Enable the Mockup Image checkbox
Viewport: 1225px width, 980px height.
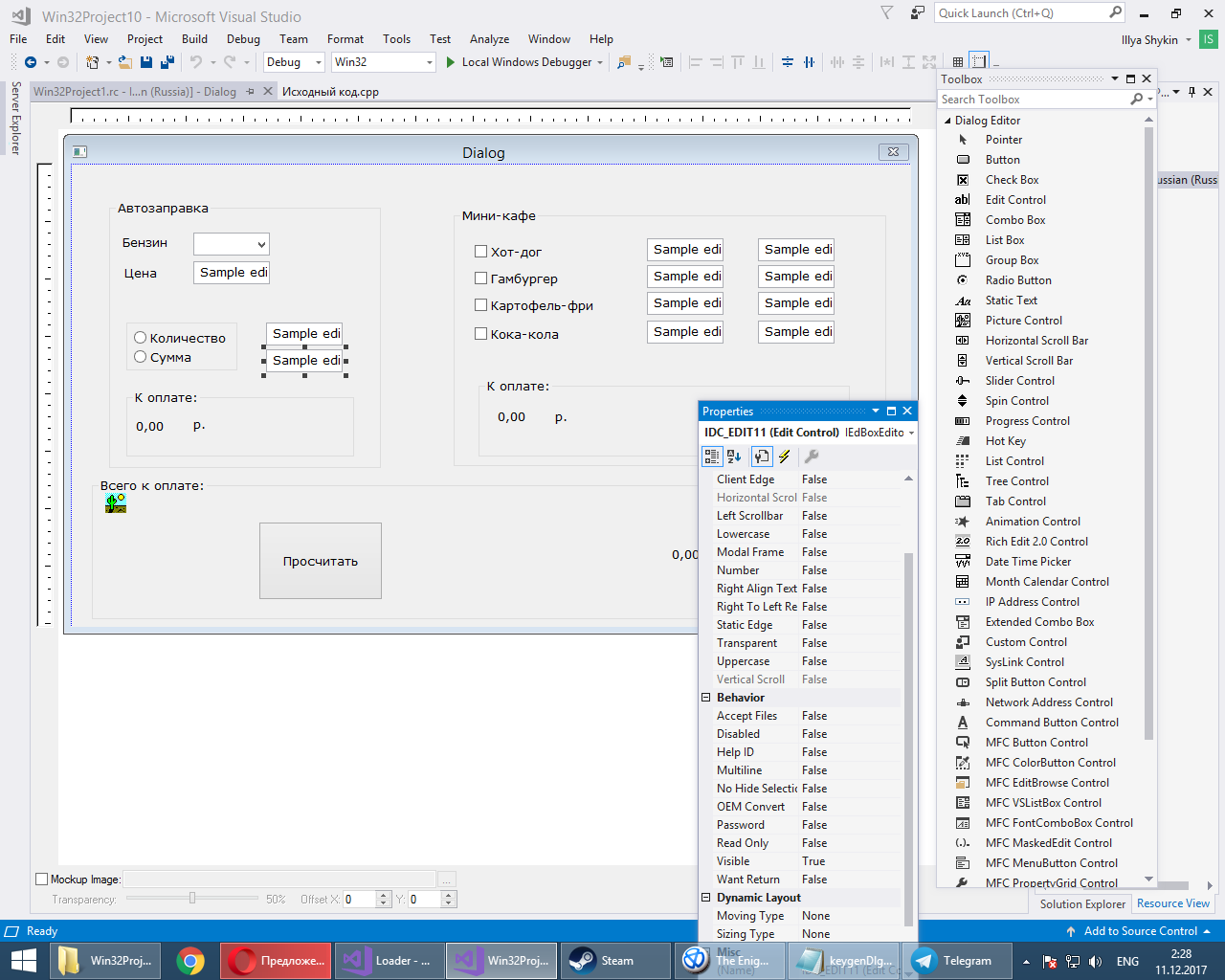pos(41,880)
